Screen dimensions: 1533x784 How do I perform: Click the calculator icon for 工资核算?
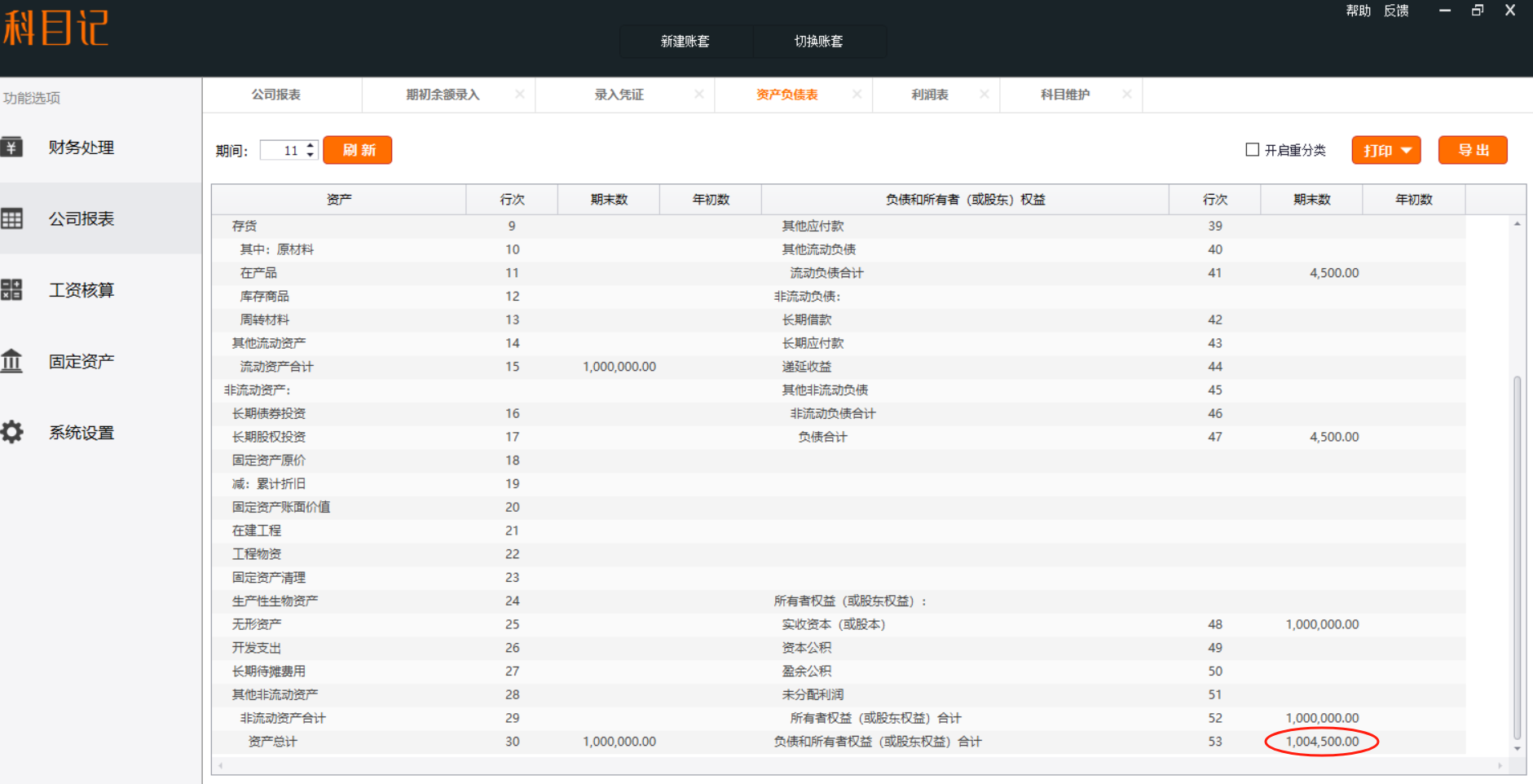[x=11, y=289]
